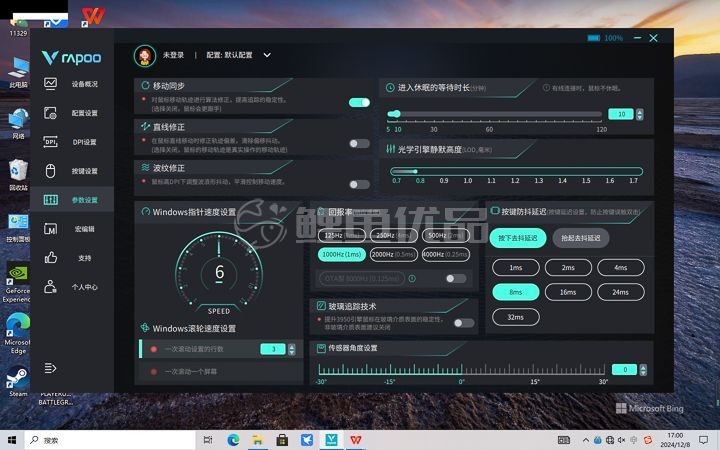Open the 按键设置 button settings page

71,171
